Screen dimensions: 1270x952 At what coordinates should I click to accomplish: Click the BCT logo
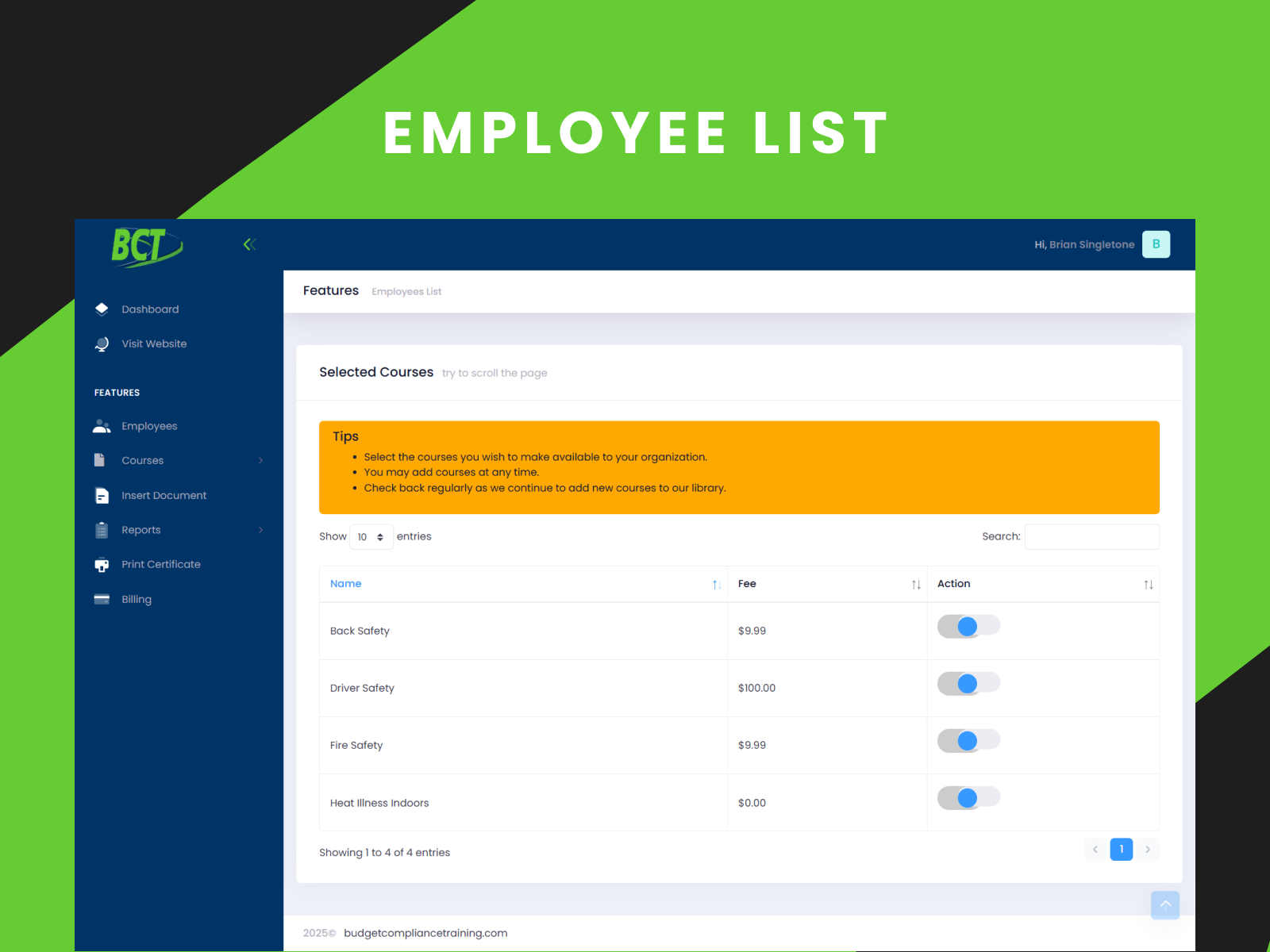146,246
